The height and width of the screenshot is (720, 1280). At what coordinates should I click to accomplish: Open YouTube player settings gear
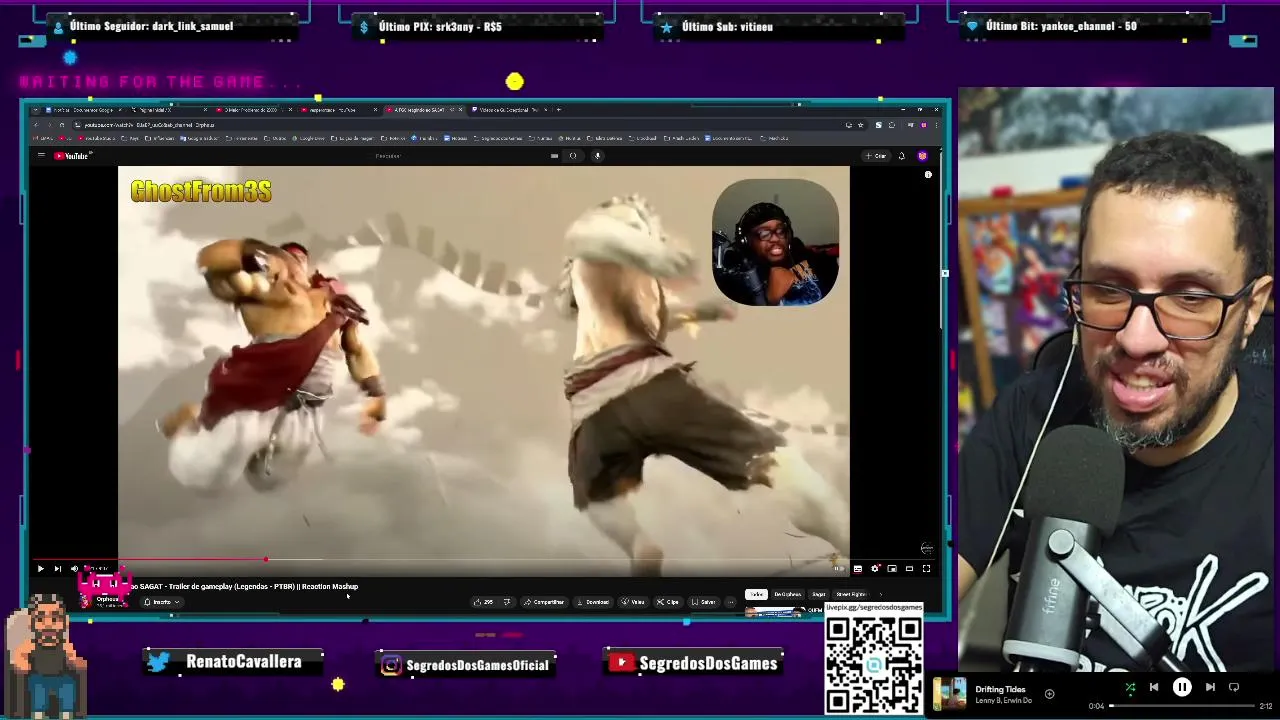(x=875, y=568)
